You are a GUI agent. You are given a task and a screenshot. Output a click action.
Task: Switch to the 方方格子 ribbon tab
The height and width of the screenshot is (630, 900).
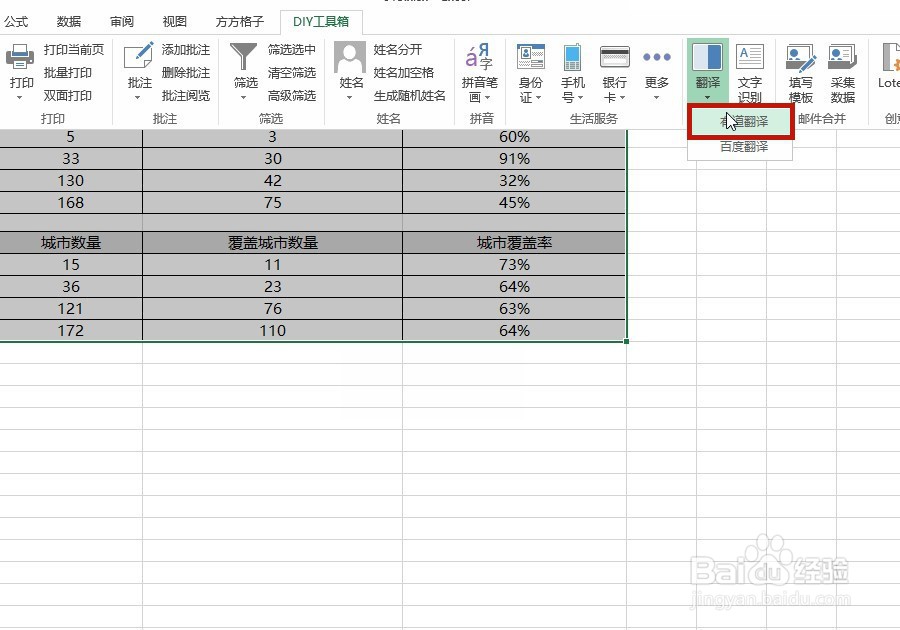pos(238,20)
